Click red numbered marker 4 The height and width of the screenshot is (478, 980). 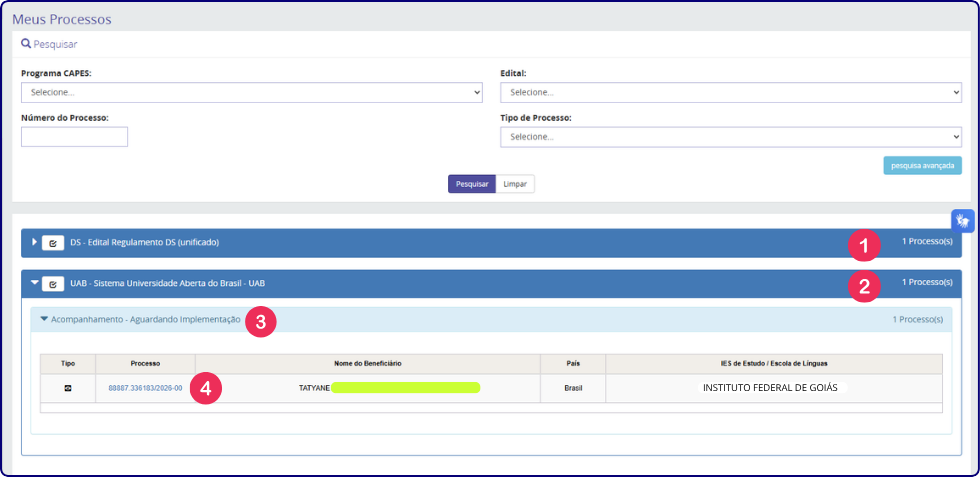point(206,388)
